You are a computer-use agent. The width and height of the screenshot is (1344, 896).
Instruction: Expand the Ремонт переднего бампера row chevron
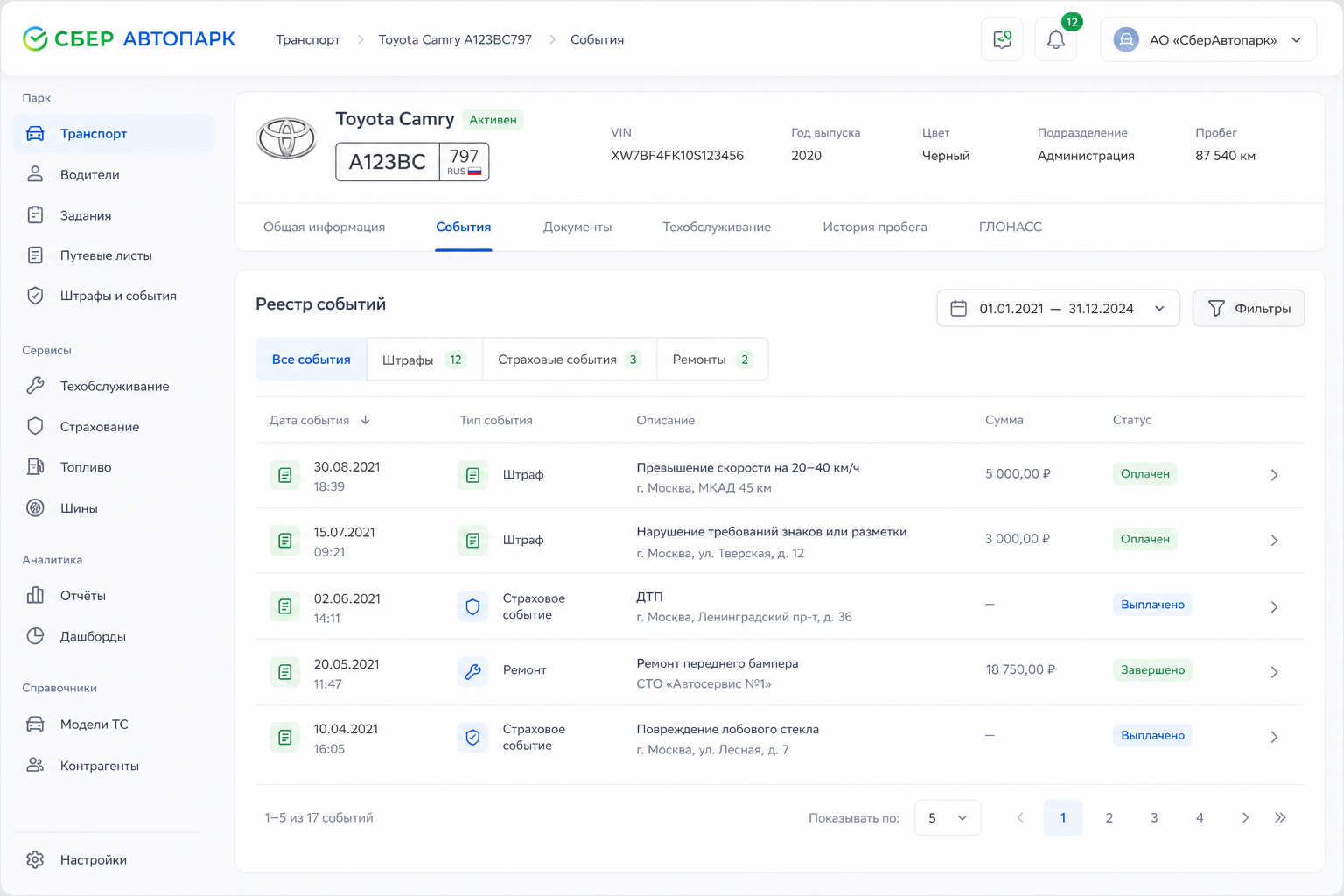pyautogui.click(x=1274, y=672)
